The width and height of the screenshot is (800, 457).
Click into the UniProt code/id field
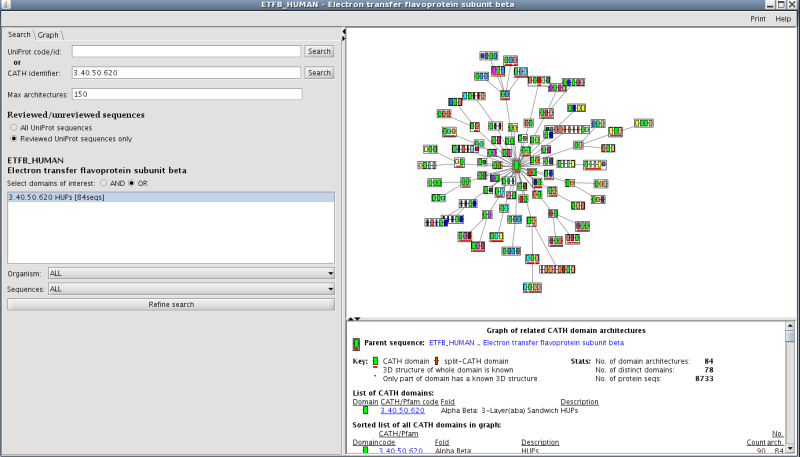186,51
